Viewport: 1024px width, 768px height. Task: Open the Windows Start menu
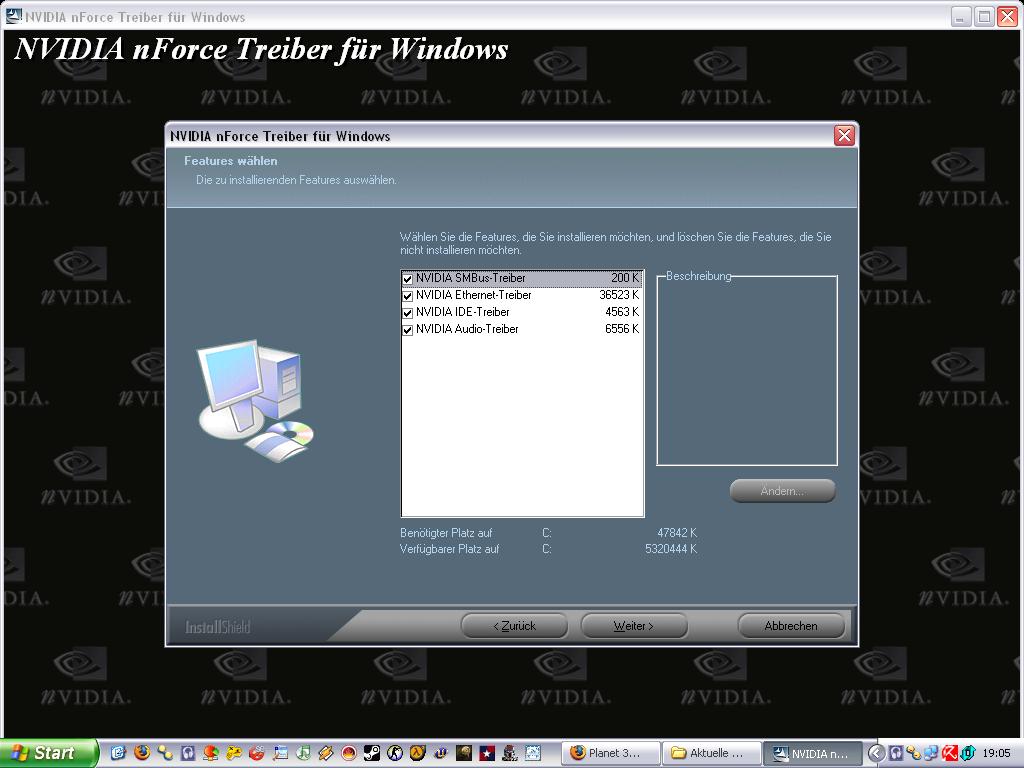tap(49, 753)
